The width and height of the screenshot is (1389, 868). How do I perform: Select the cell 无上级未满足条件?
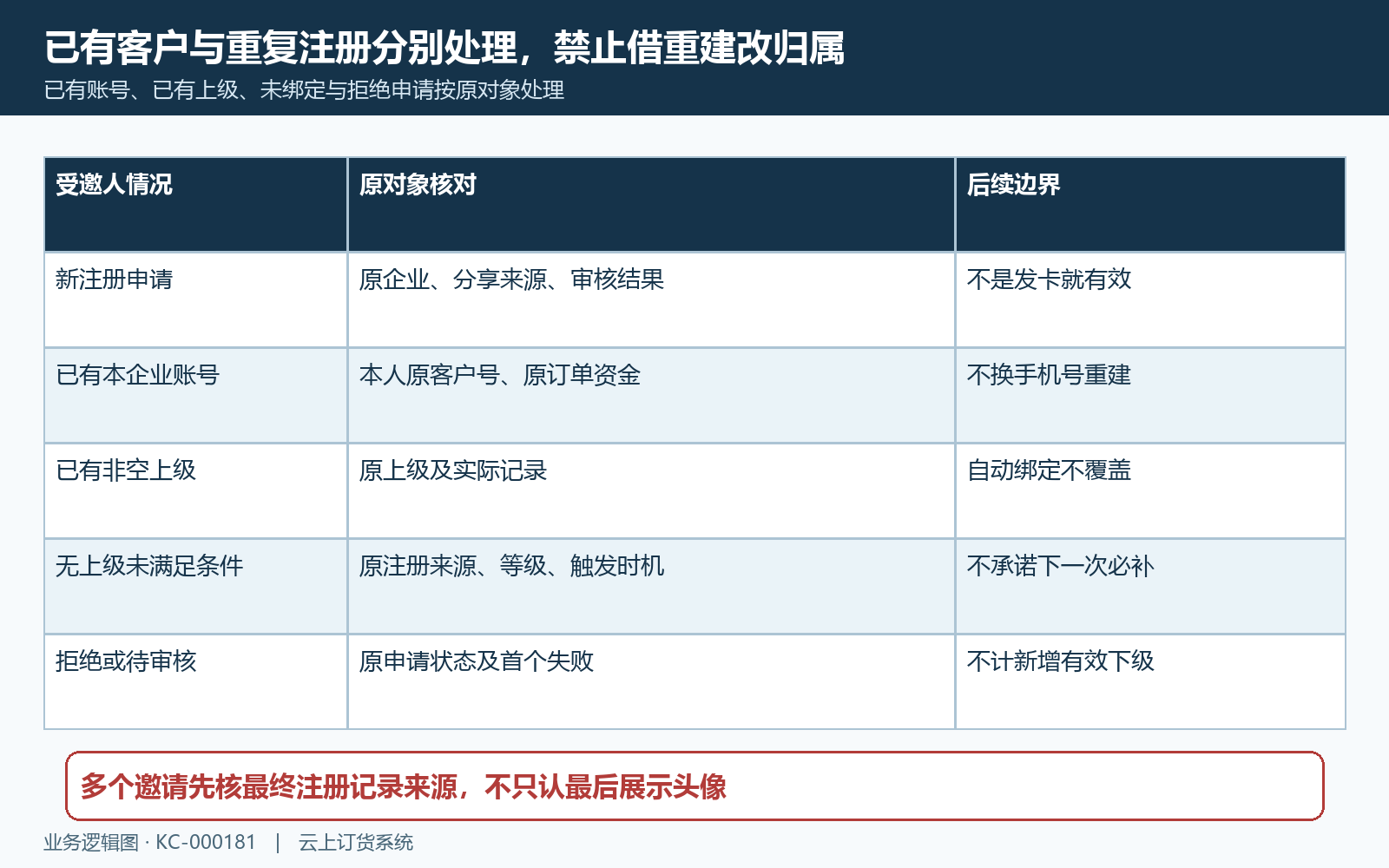click(195, 587)
